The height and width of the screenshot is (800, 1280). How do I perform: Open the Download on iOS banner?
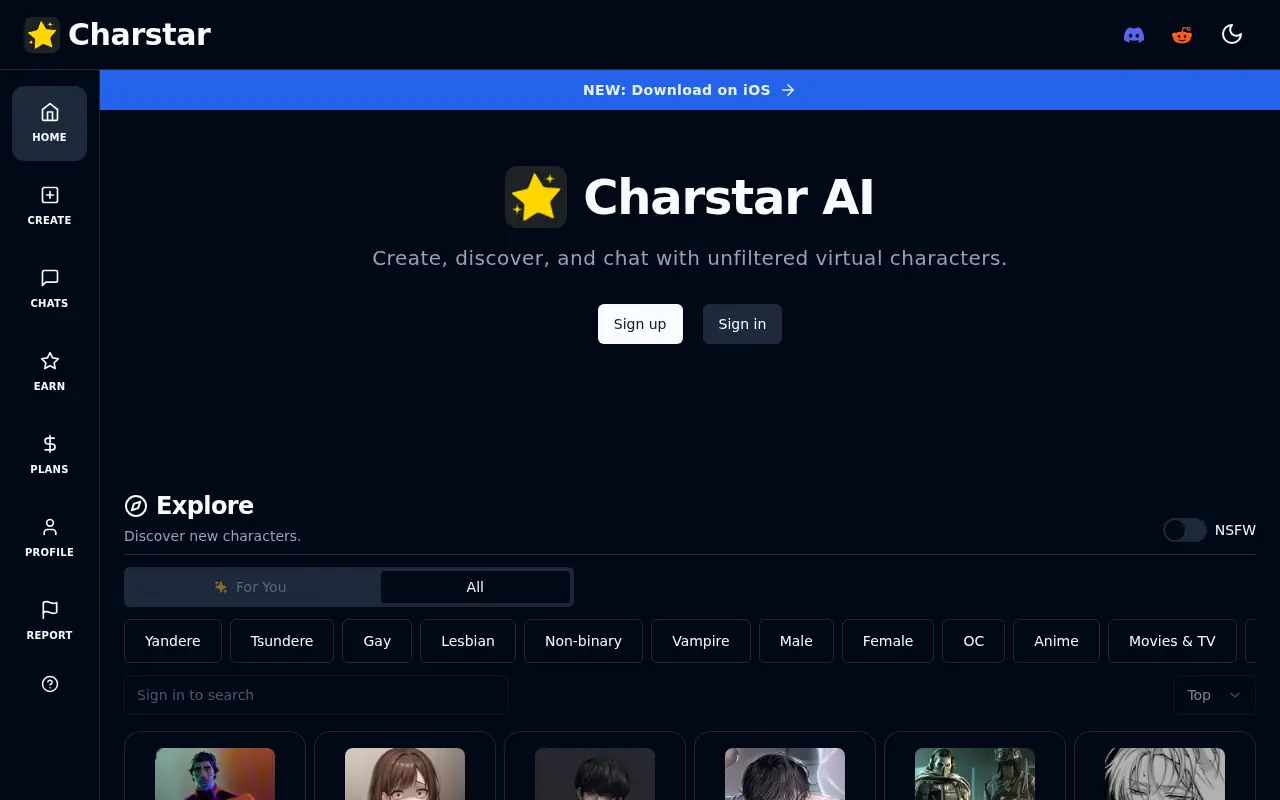click(x=689, y=90)
